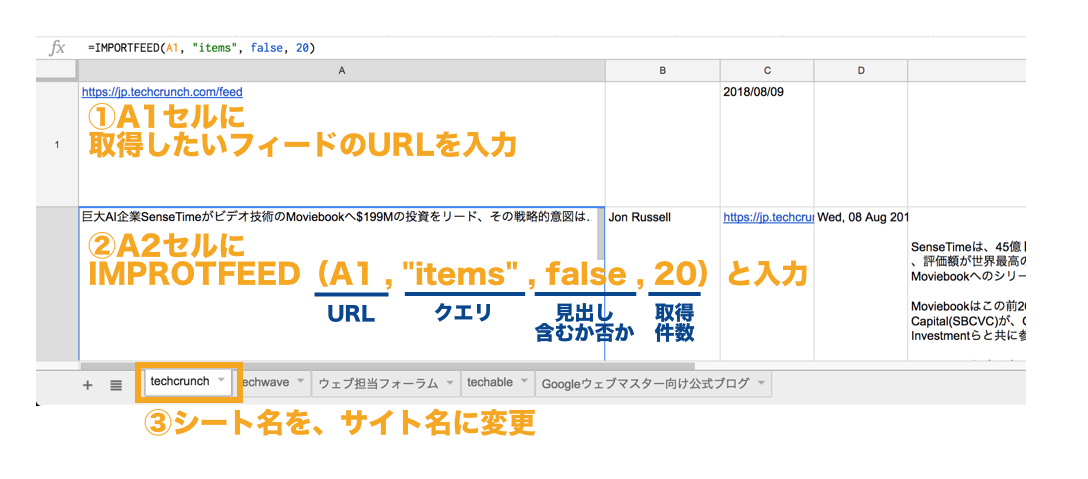This screenshot has width=1088, height=479.
Task: Select column B header
Action: pos(662,71)
